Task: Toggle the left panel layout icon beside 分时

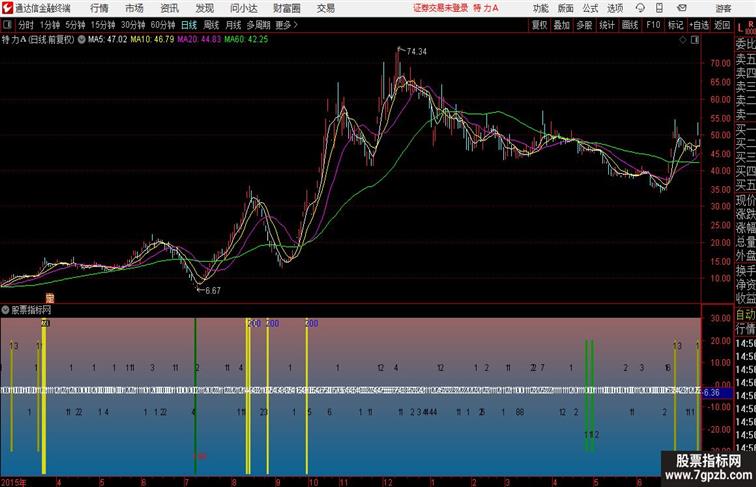Action: 7,25
